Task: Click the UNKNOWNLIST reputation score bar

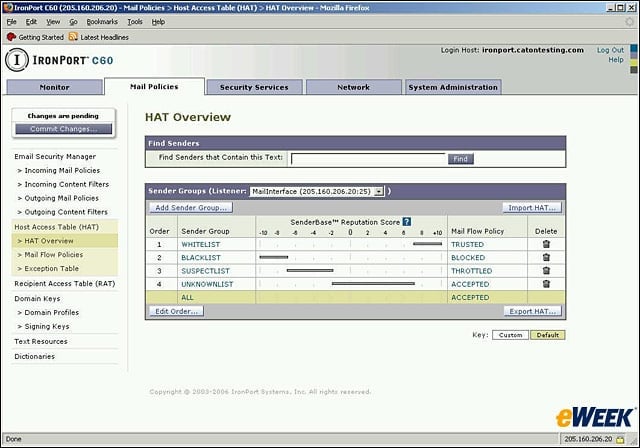Action: pyautogui.click(x=373, y=283)
